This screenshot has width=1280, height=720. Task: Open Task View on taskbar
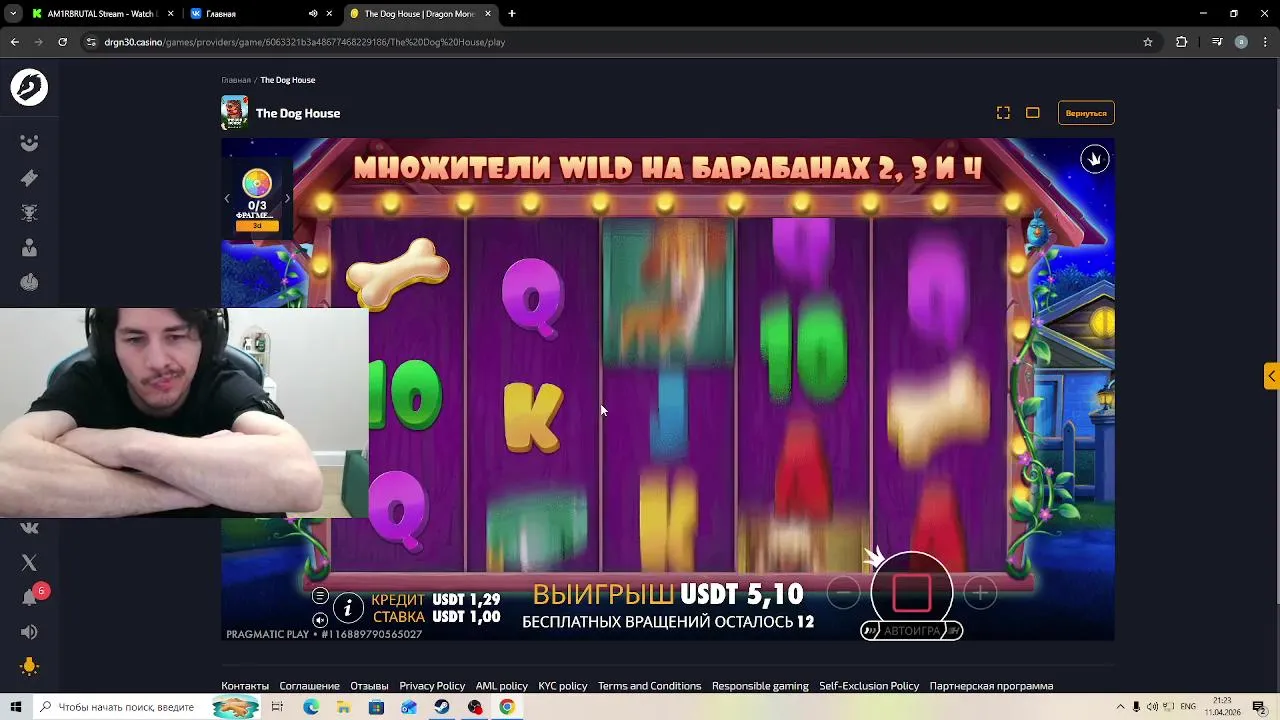click(277, 707)
